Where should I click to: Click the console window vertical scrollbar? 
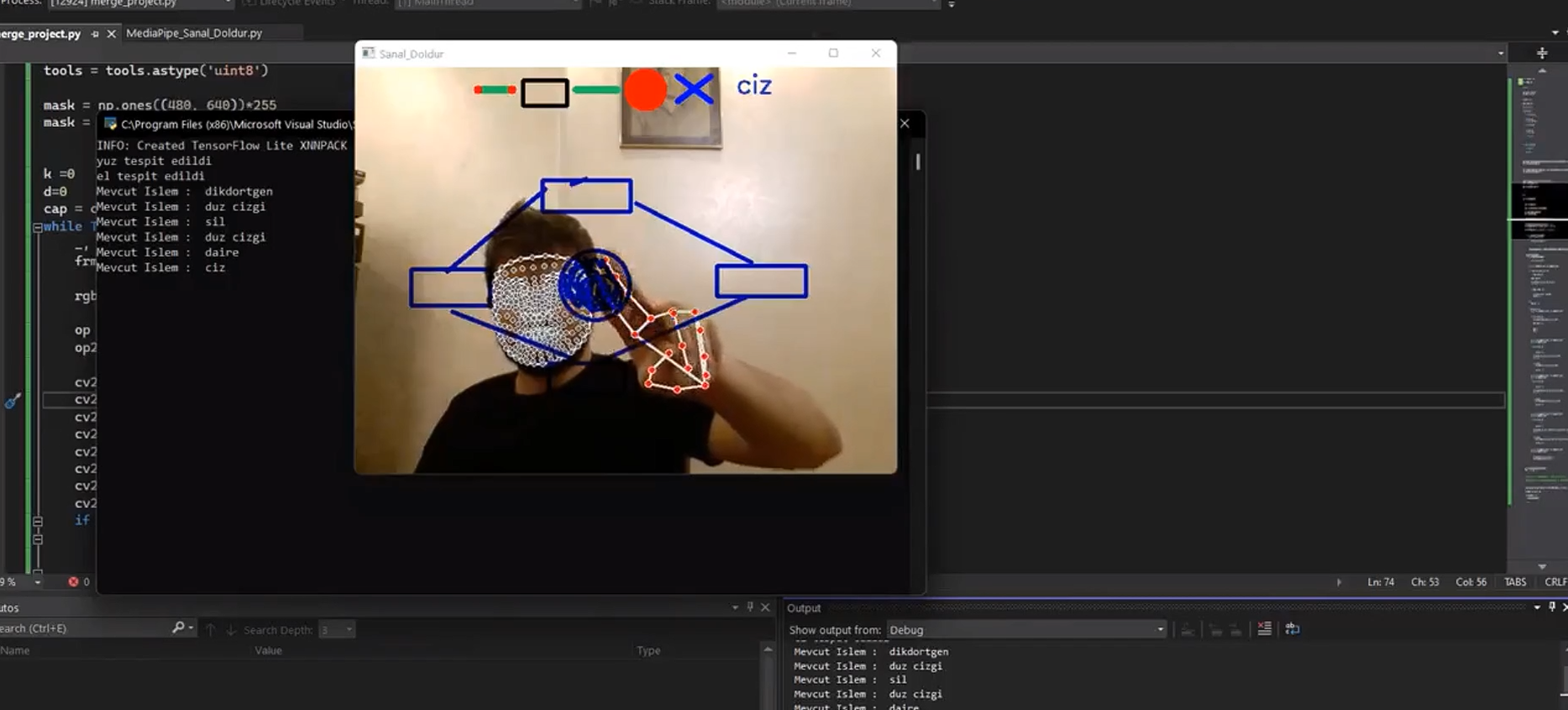918,160
